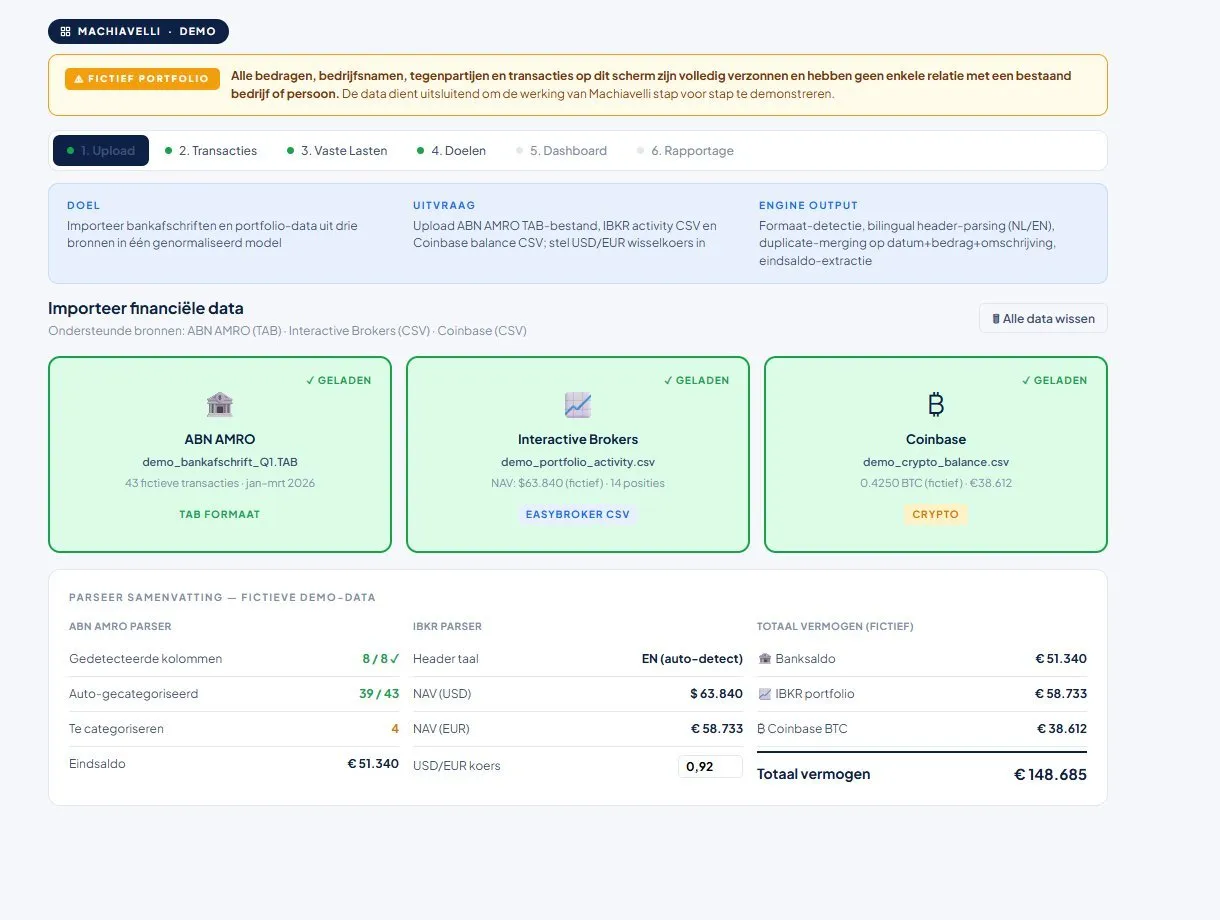Click GELADEN status on Coinbase card

pyautogui.click(x=1054, y=380)
